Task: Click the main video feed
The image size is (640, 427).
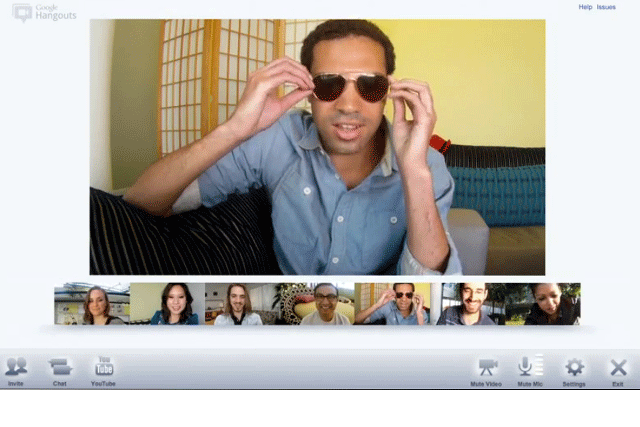Action: point(318,147)
